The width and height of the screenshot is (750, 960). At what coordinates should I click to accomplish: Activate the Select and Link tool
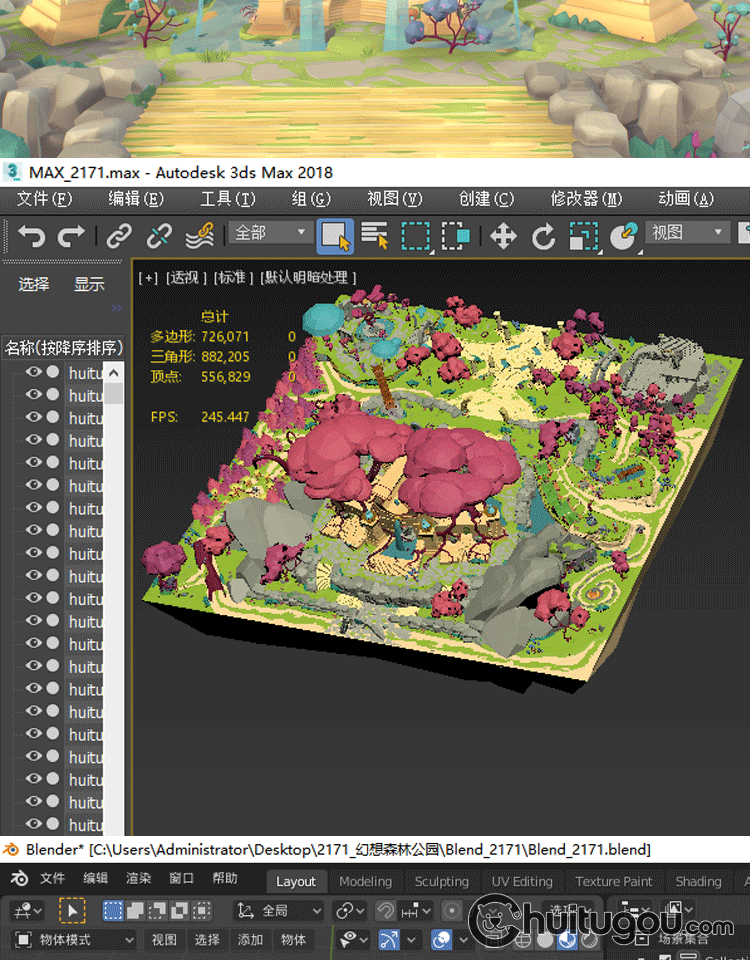coord(119,237)
